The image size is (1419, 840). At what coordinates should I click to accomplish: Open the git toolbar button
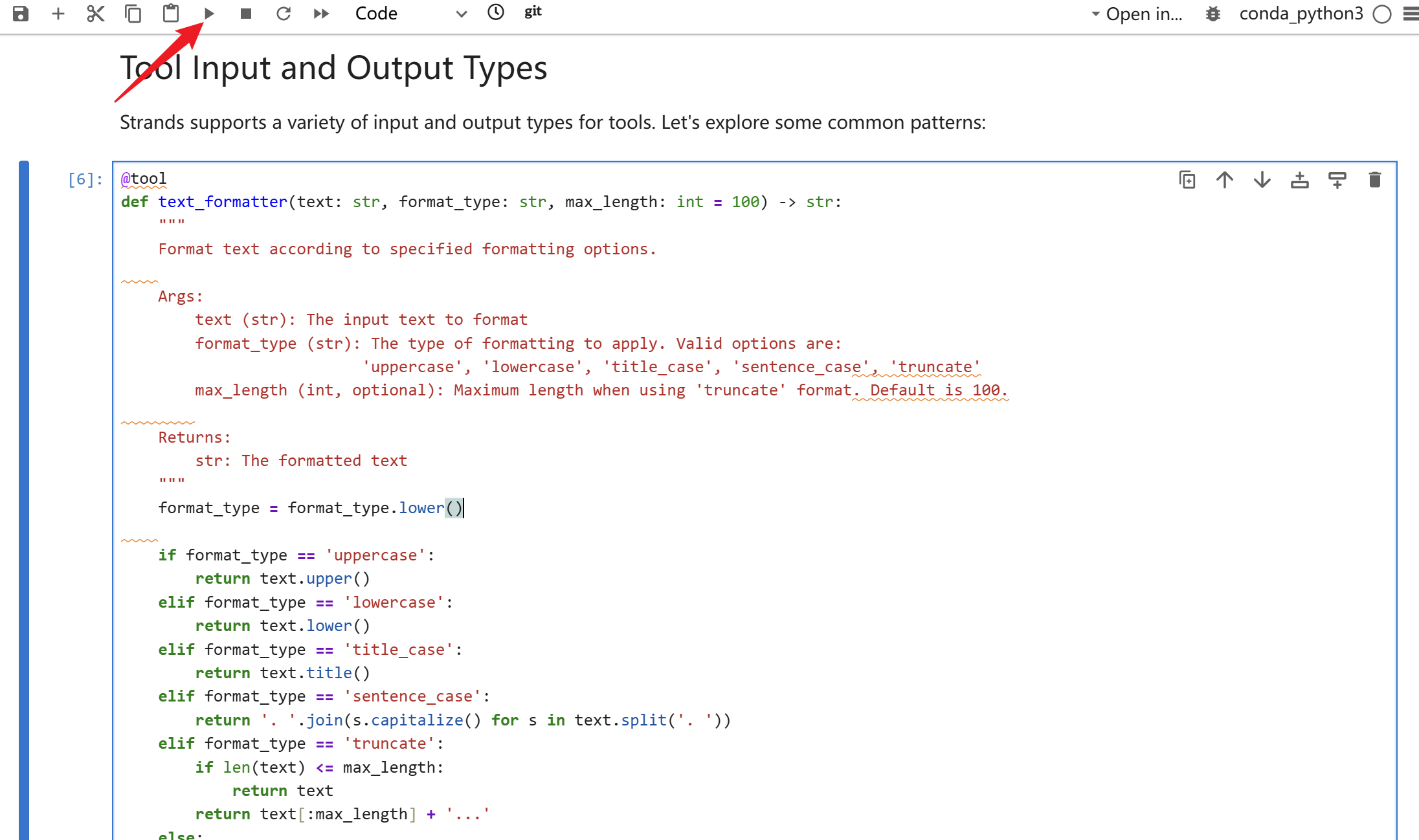[533, 12]
